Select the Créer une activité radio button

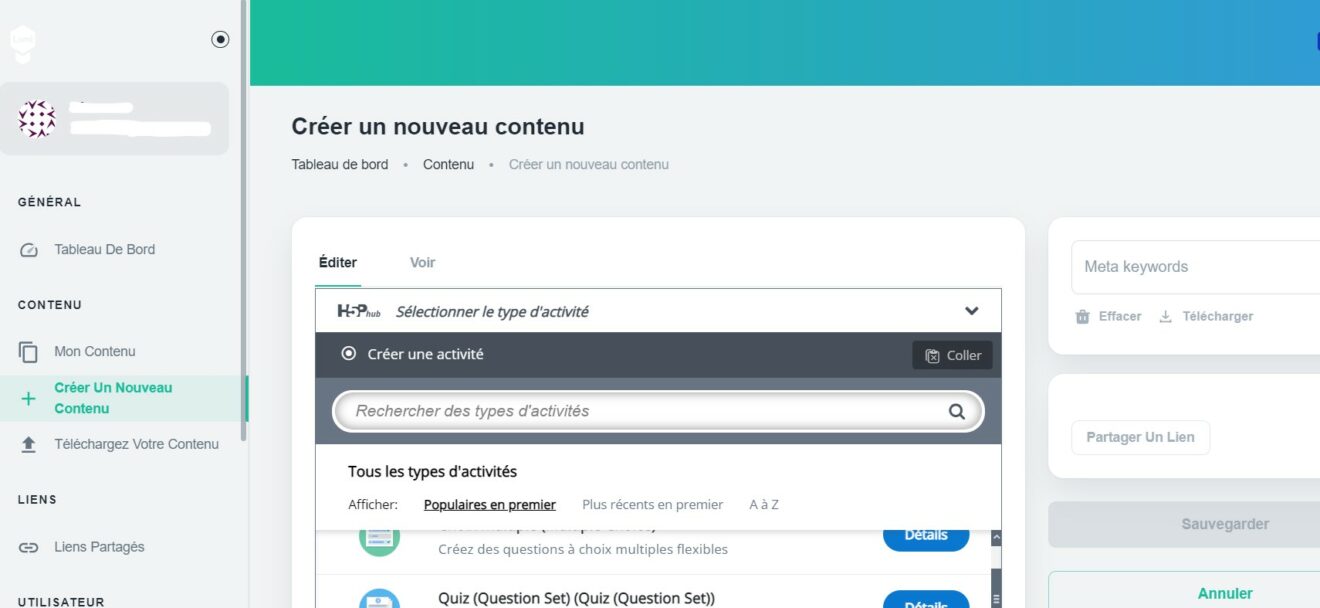point(349,354)
